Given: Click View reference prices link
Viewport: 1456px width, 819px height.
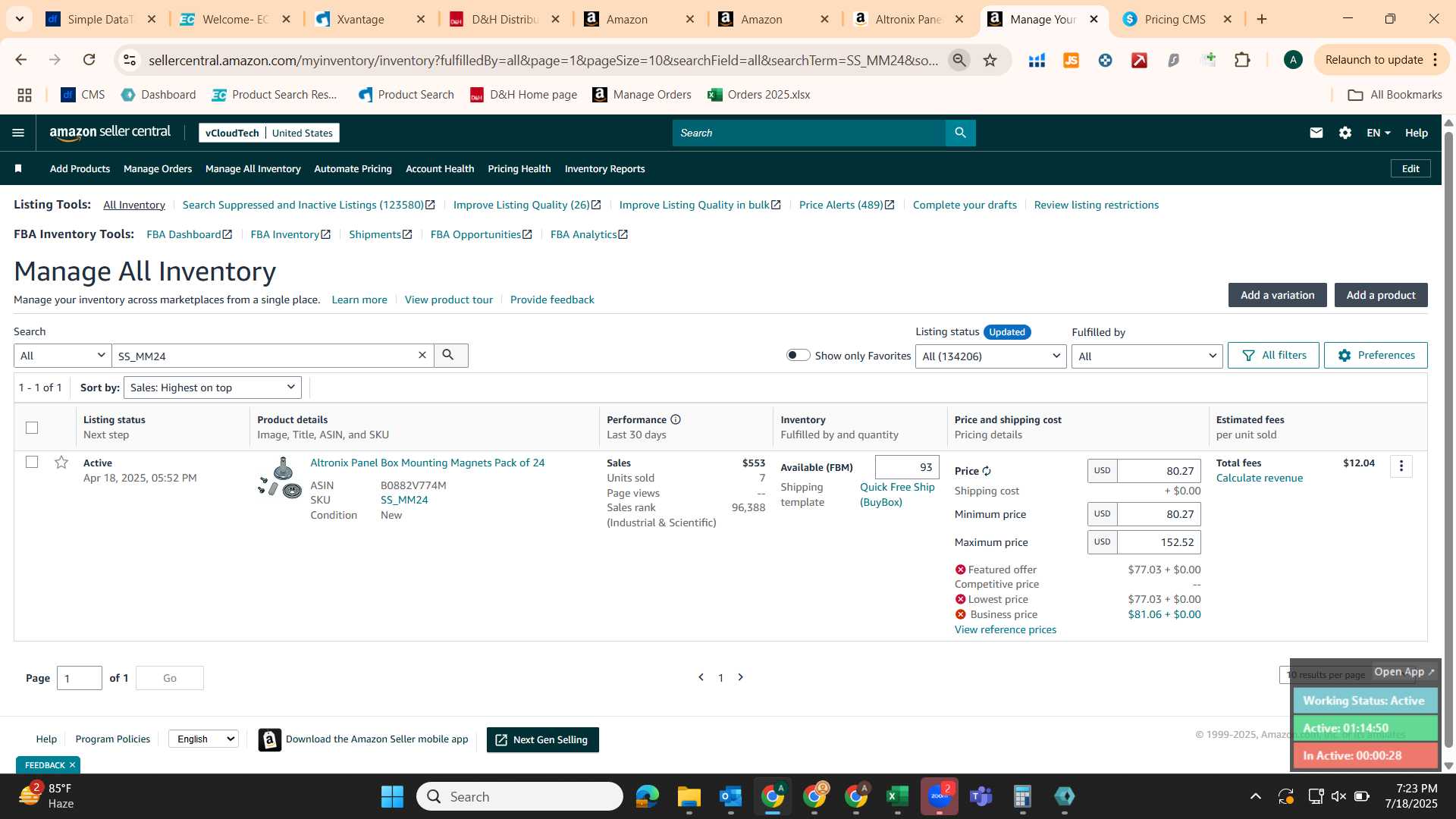Looking at the screenshot, I should (1005, 629).
